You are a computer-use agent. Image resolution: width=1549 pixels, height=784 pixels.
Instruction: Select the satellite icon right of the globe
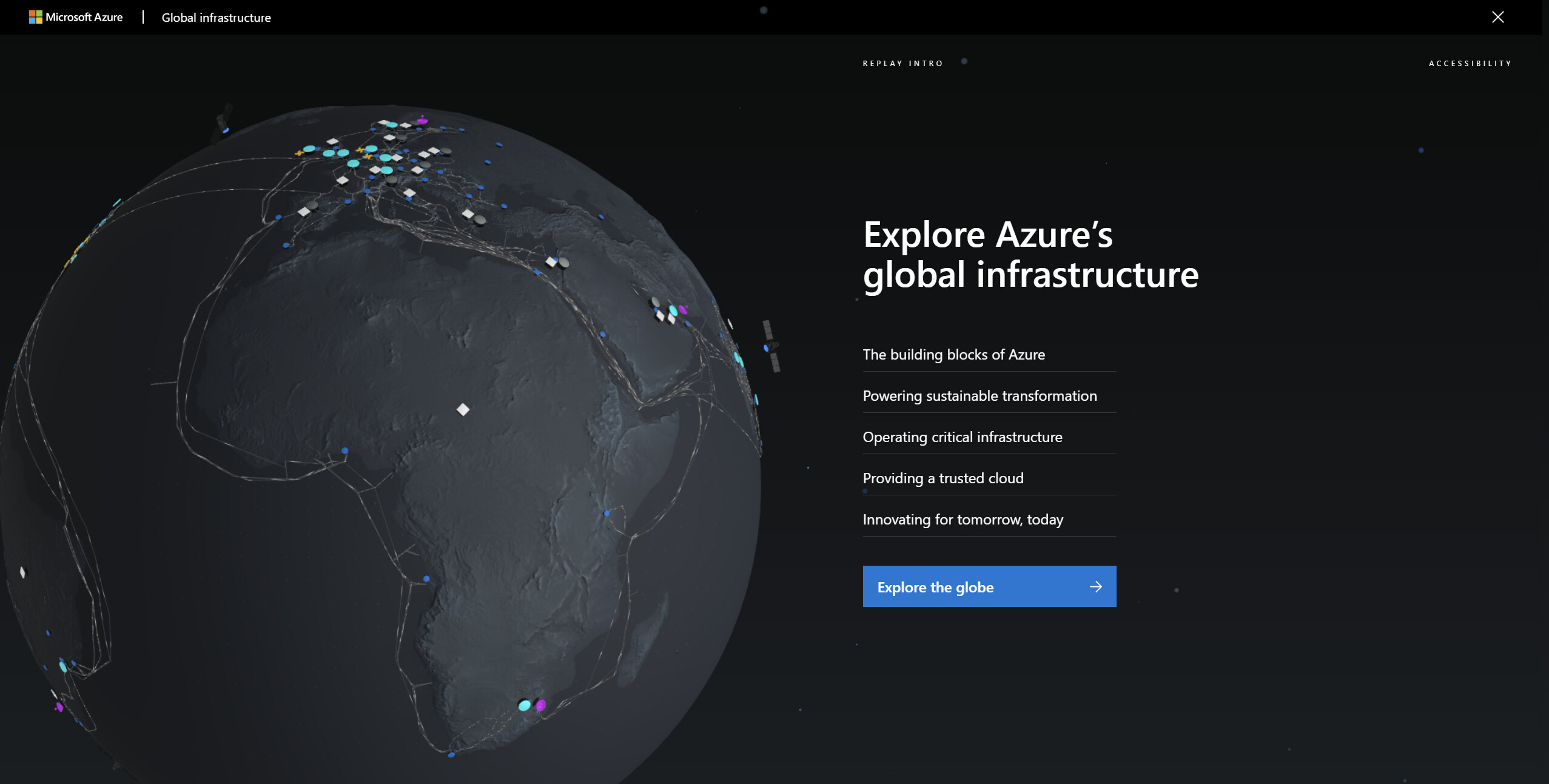coord(771,346)
